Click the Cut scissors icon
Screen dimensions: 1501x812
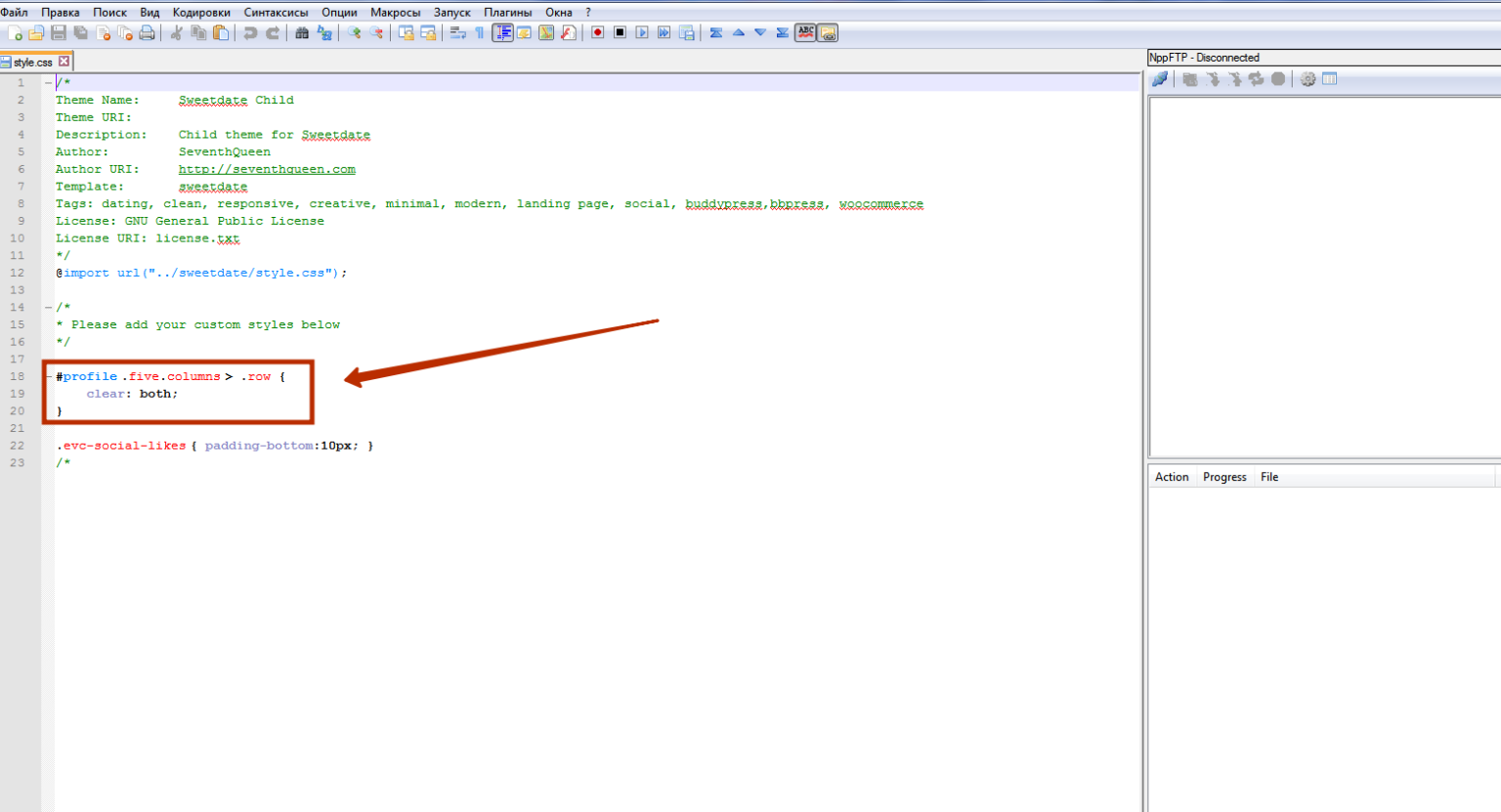click(177, 33)
